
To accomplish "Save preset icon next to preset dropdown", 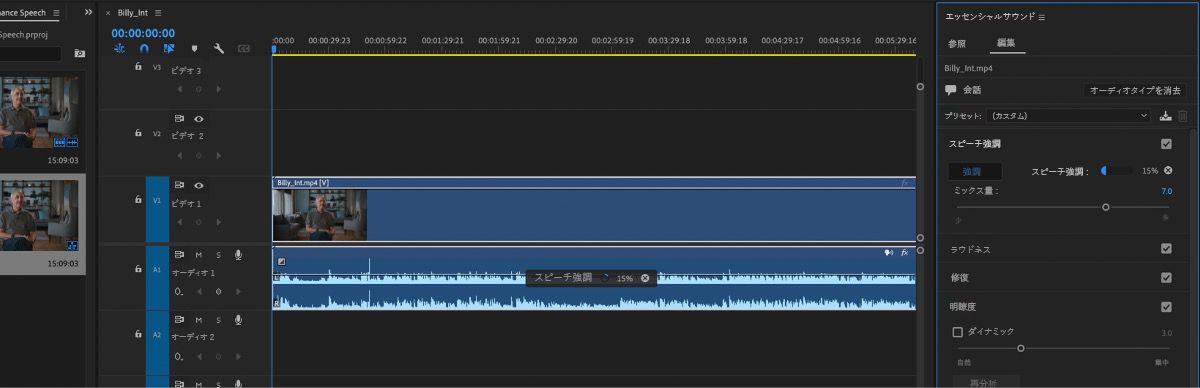I will tap(1166, 116).
